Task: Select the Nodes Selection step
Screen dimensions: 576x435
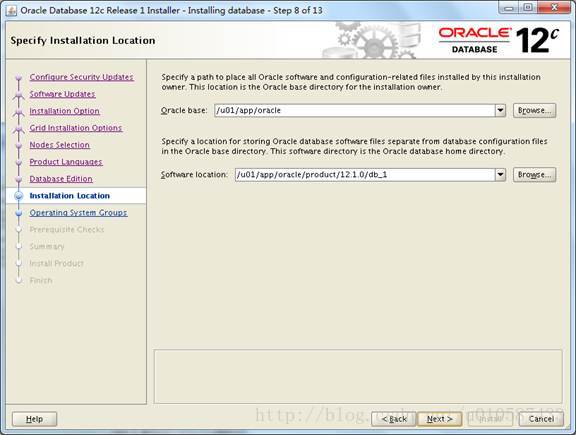Action: click(60, 145)
